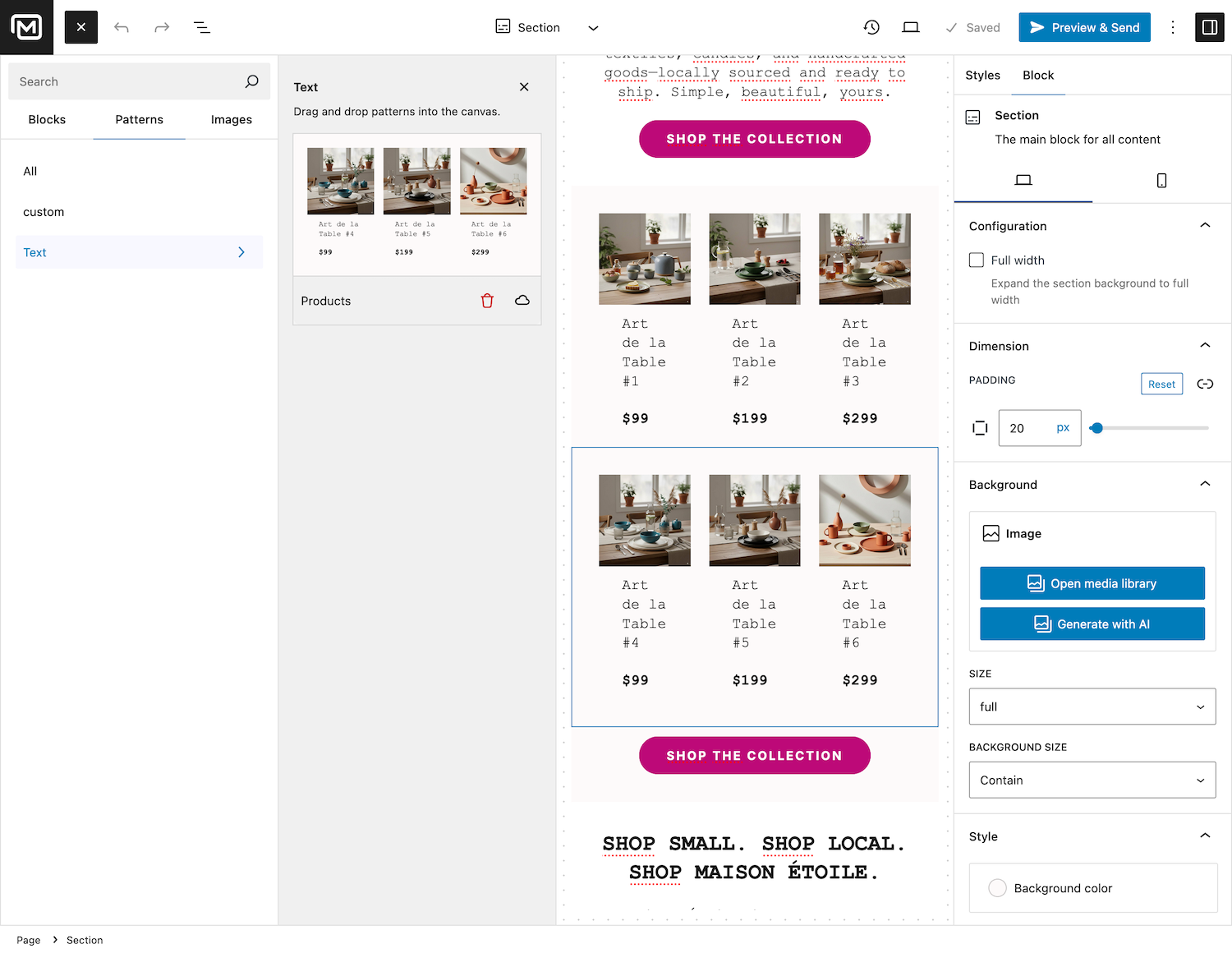
Task: Open the revision history clock icon
Action: (871, 28)
